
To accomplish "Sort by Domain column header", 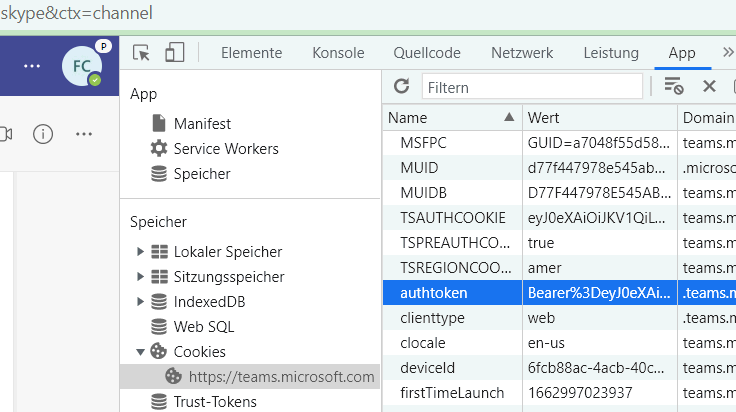I will click(707, 117).
